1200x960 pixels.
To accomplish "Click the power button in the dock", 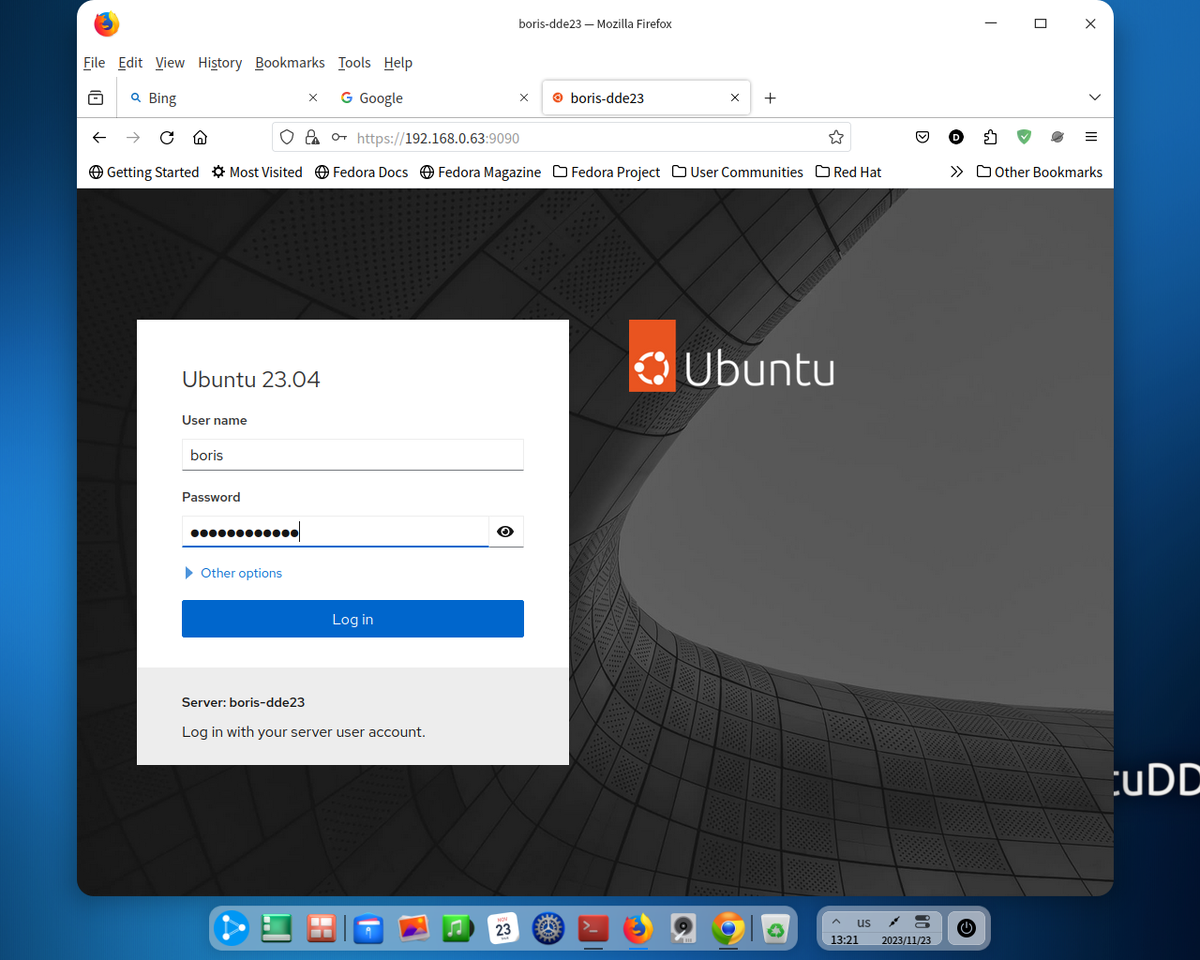I will click(x=966, y=928).
